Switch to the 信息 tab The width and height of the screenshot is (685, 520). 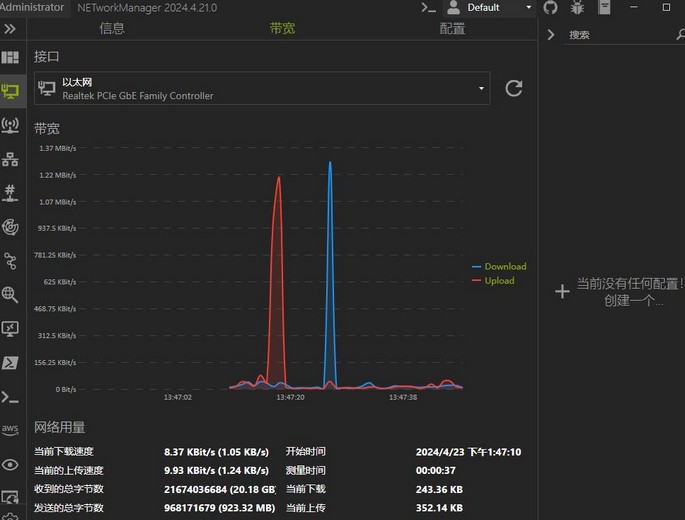coord(112,29)
